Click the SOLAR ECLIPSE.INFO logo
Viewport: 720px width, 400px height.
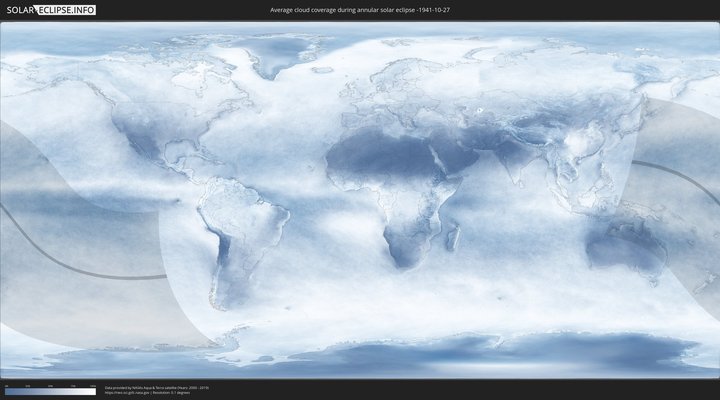pos(50,10)
